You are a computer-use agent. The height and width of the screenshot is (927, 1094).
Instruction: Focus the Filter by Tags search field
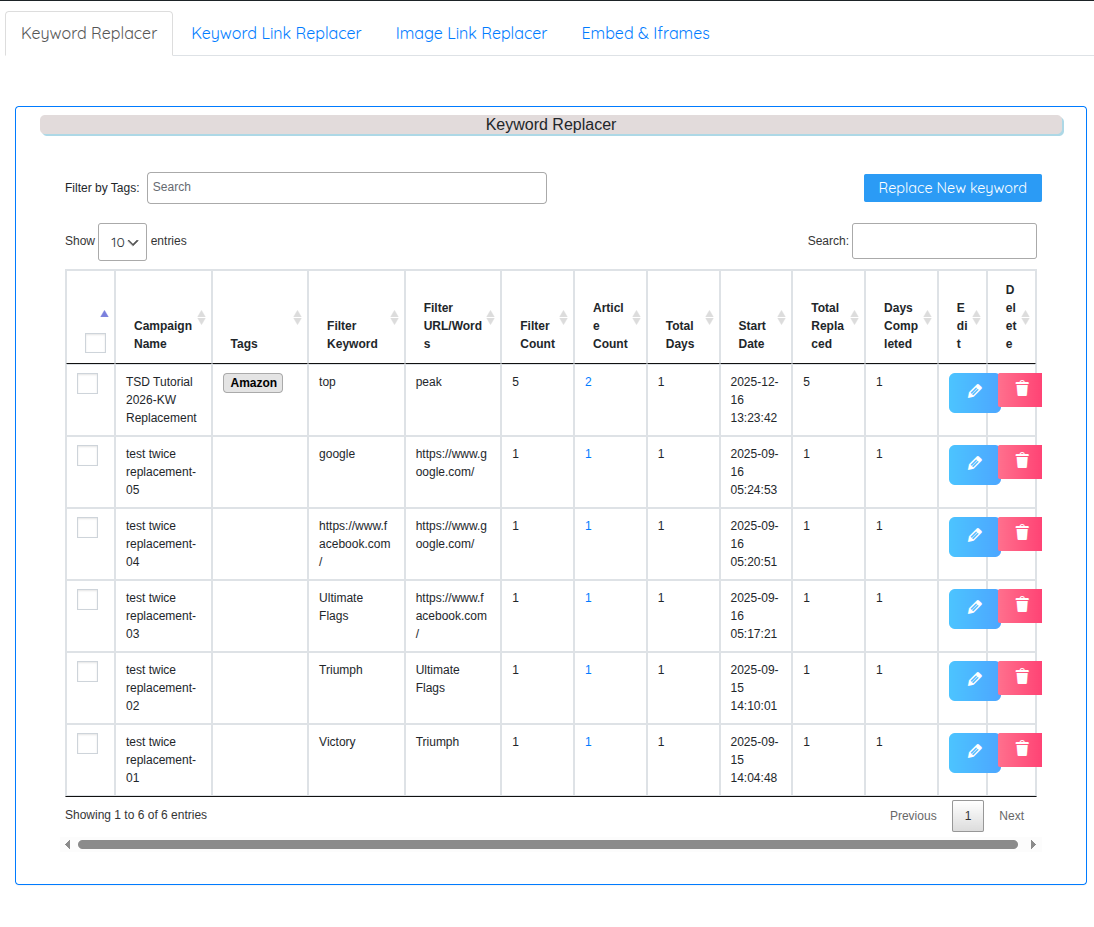(346, 188)
